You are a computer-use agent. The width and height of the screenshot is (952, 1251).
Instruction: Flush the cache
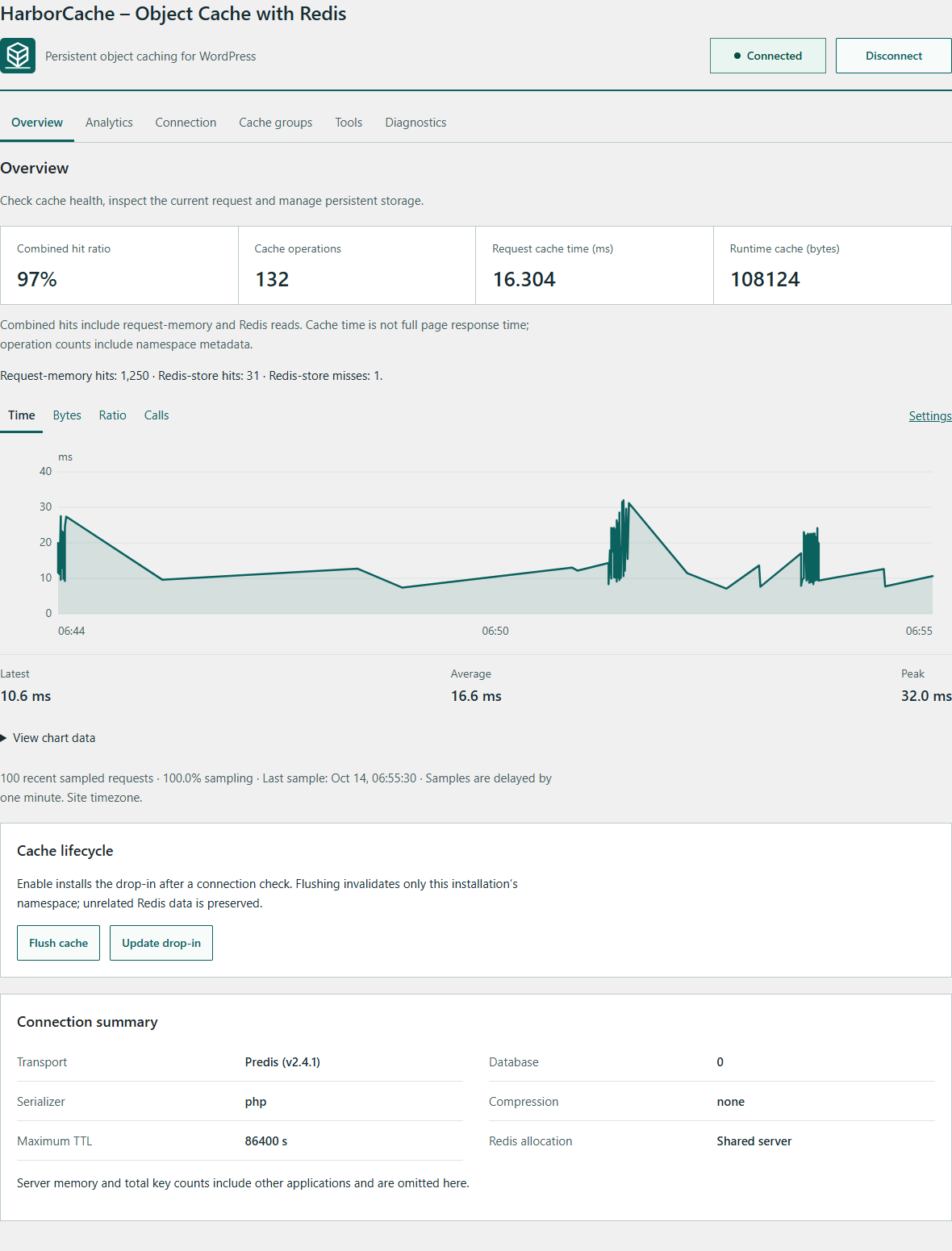[58, 943]
